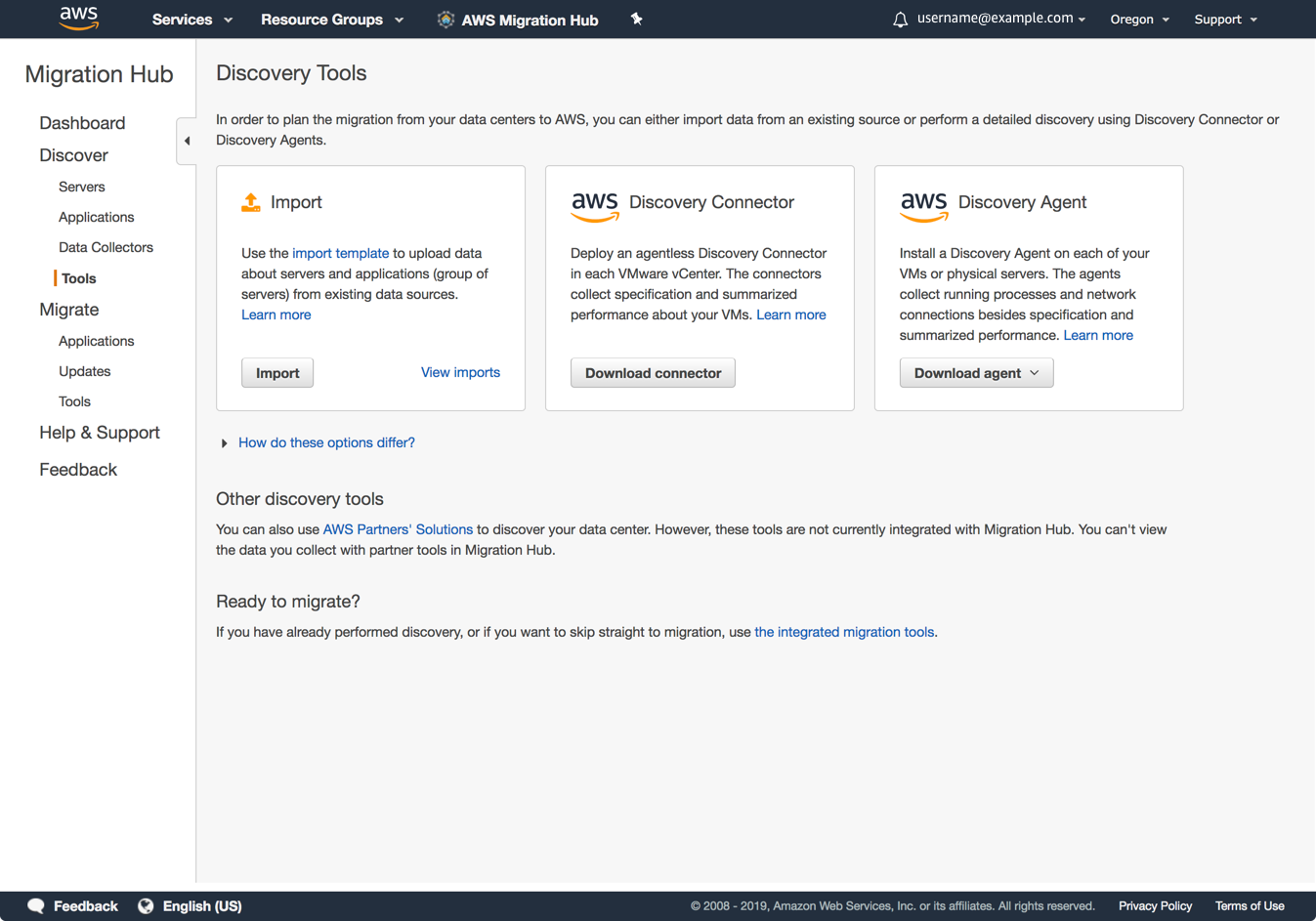Open the Support dropdown menu

(1225, 20)
